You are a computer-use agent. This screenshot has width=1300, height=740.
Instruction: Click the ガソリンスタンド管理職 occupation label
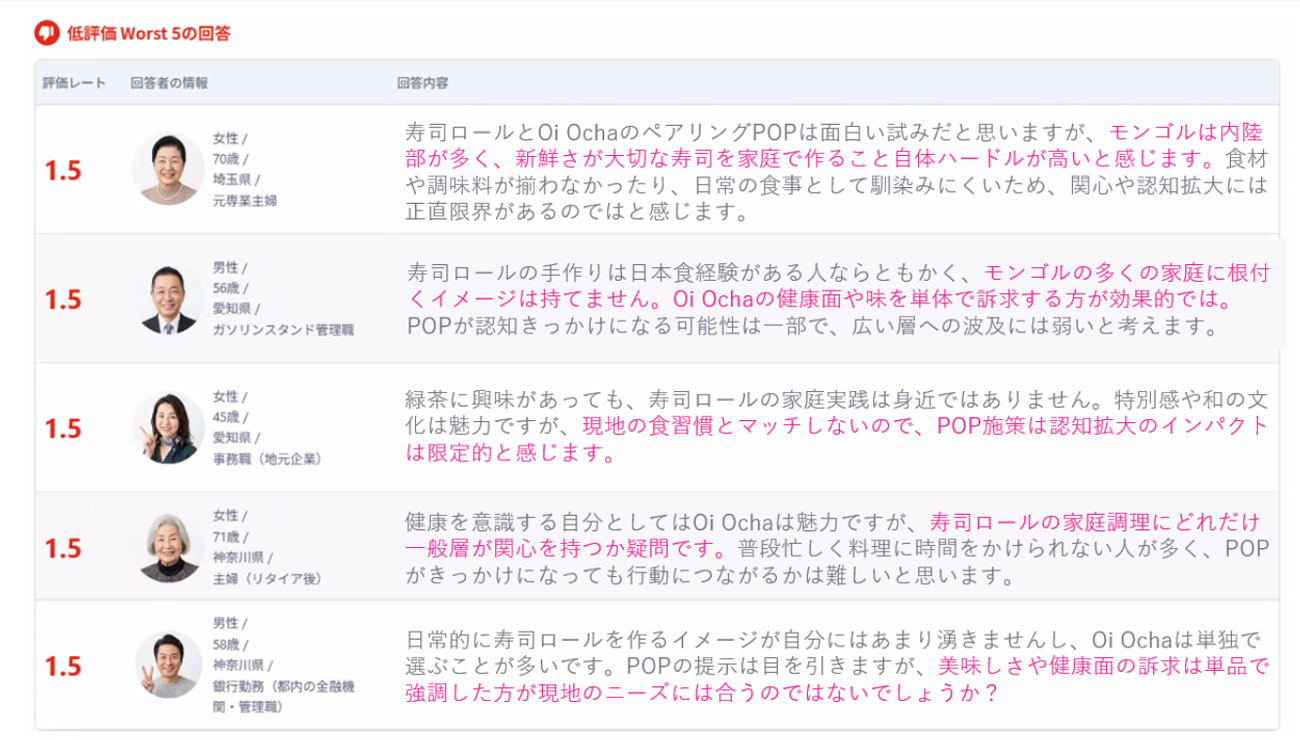(283, 330)
